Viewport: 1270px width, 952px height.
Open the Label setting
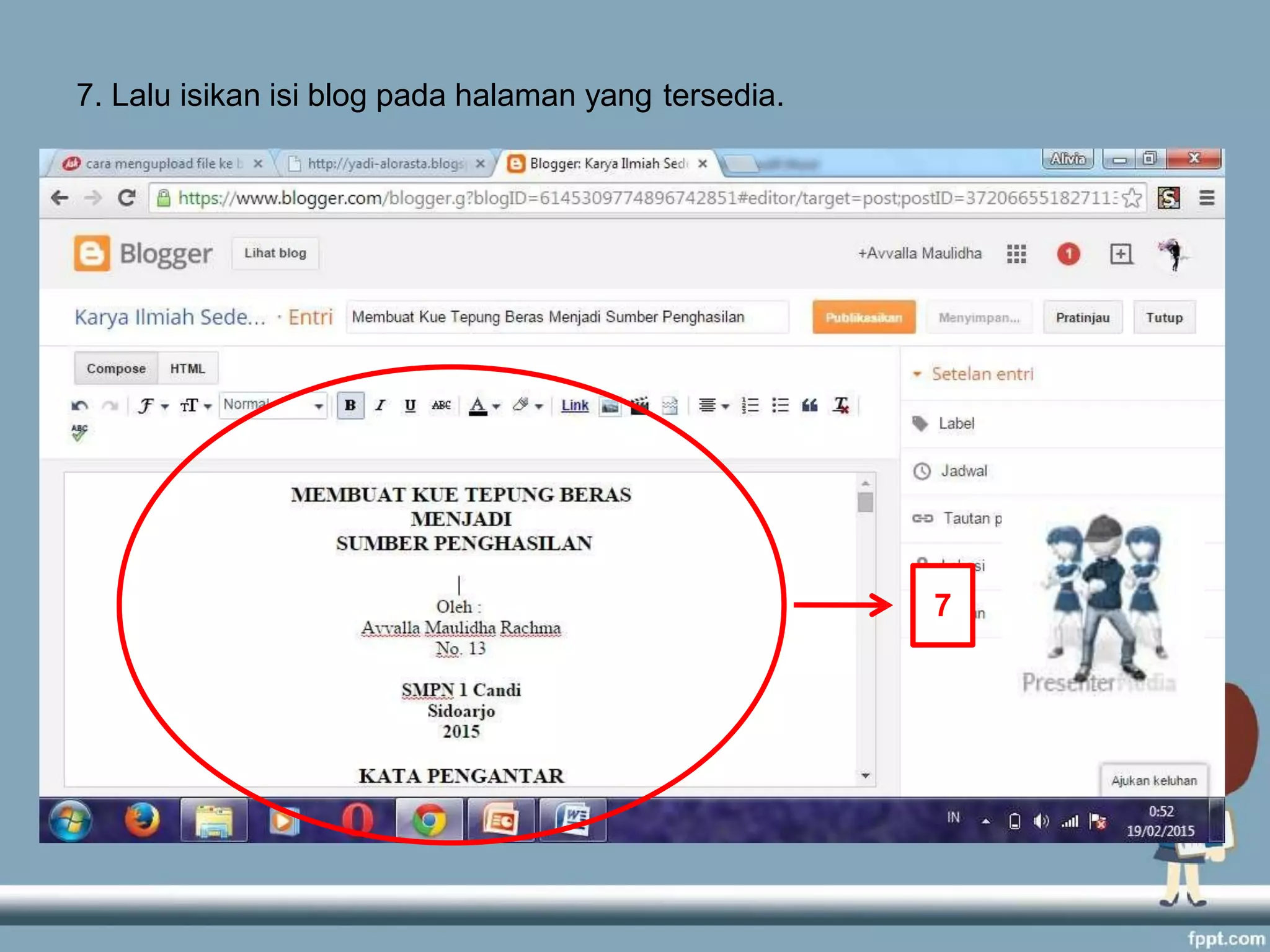[x=944, y=423]
